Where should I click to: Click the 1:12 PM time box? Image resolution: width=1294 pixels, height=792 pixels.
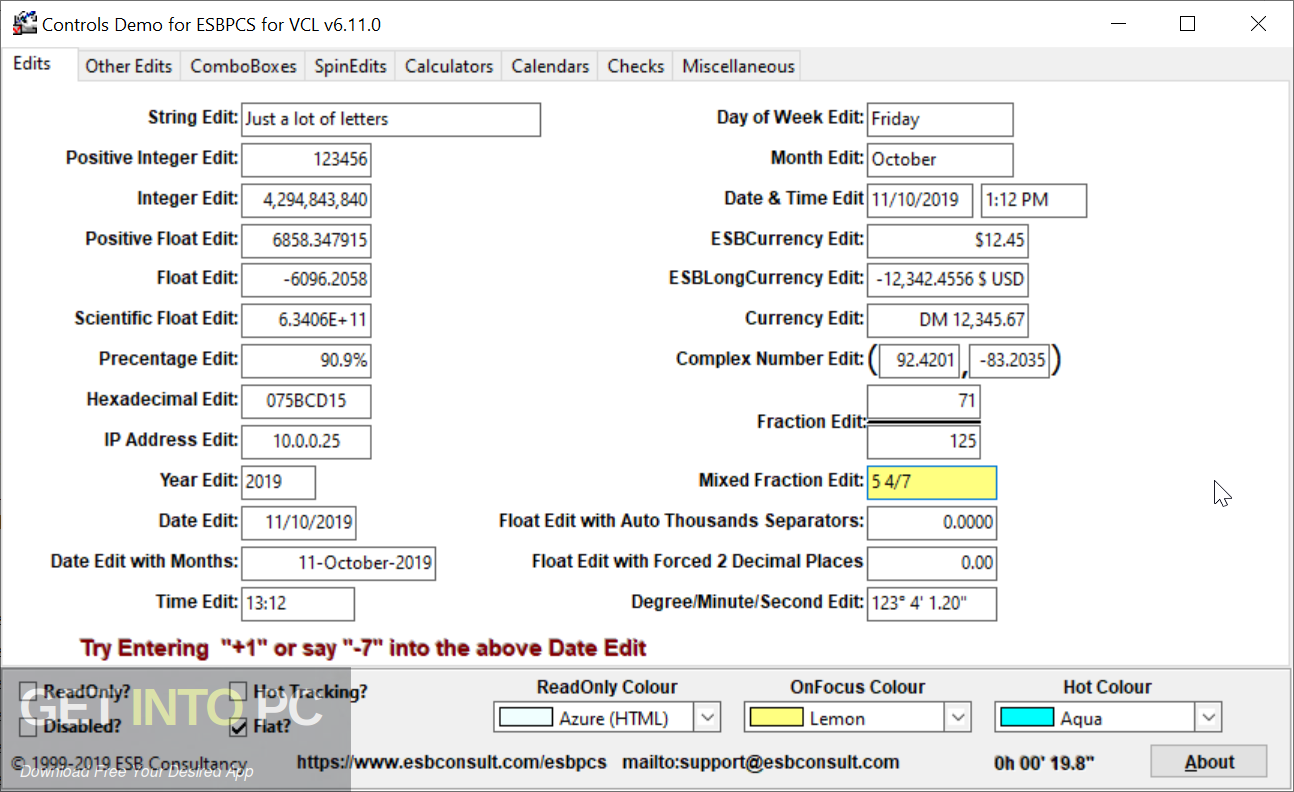coord(1034,200)
